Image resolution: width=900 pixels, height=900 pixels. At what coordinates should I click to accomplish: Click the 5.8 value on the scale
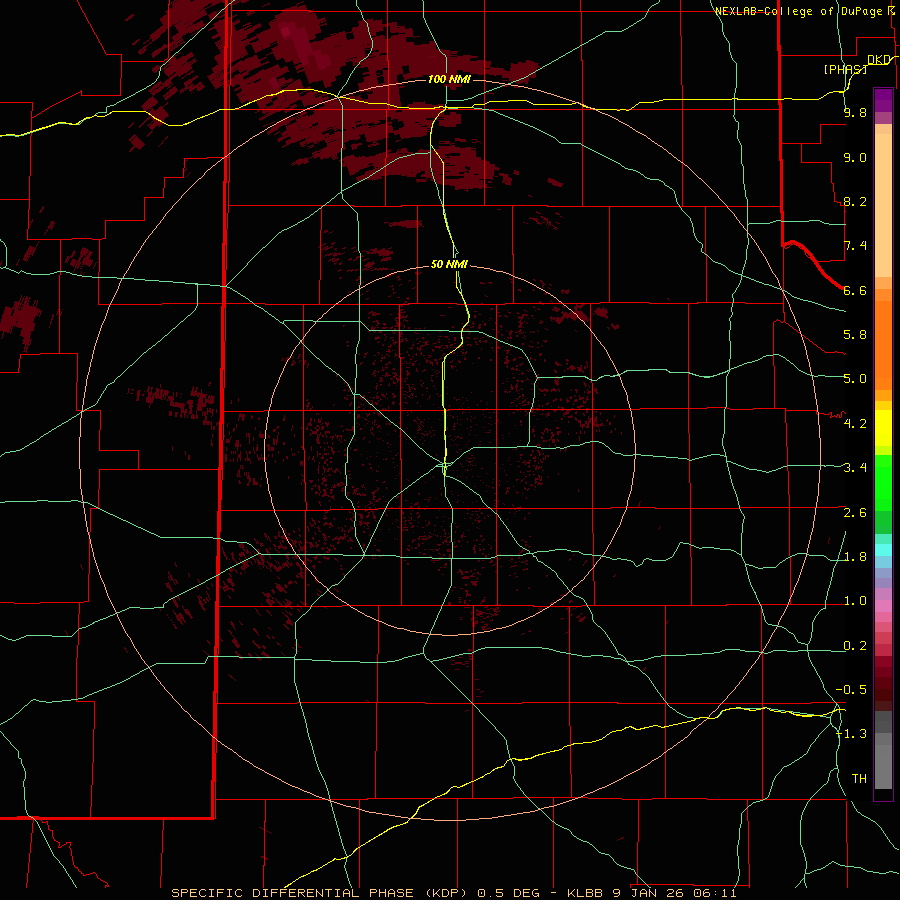tap(855, 335)
